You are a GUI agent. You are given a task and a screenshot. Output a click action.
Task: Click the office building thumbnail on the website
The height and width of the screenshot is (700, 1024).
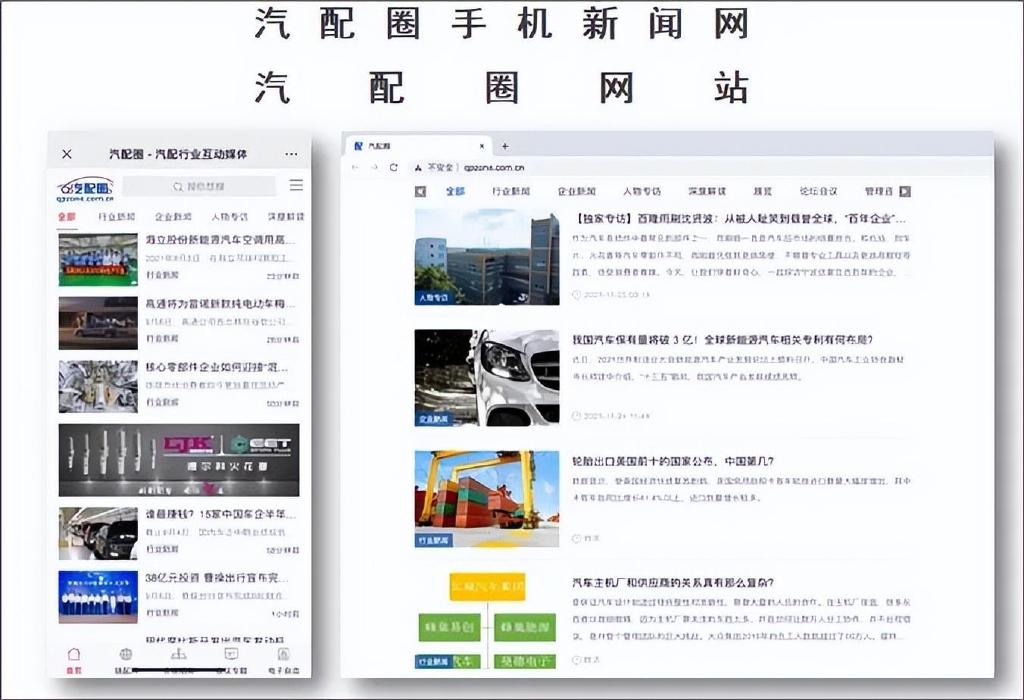point(487,257)
